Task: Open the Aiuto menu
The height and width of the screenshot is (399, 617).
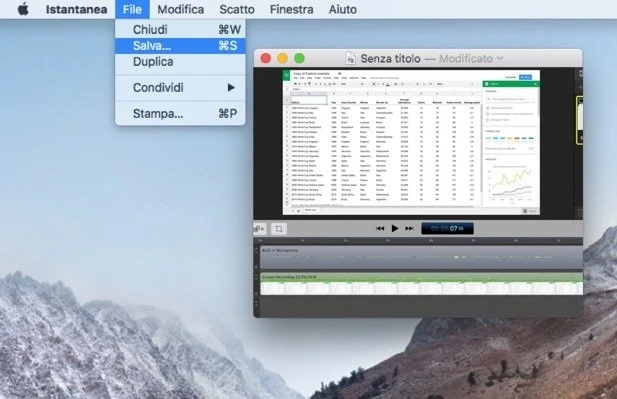Action: [343, 9]
